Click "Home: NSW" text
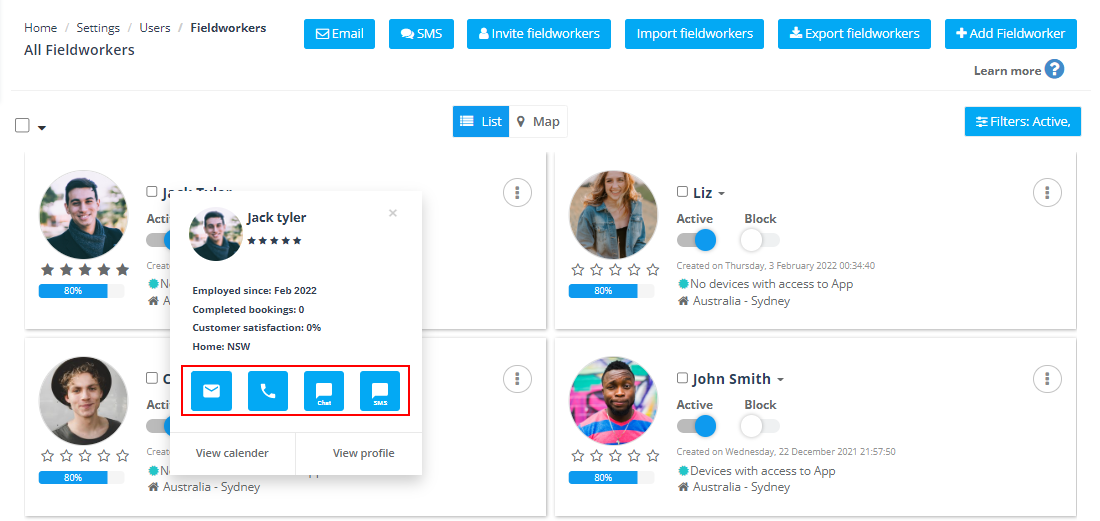Image resolution: width=1100 pixels, height=521 pixels. [x=222, y=346]
